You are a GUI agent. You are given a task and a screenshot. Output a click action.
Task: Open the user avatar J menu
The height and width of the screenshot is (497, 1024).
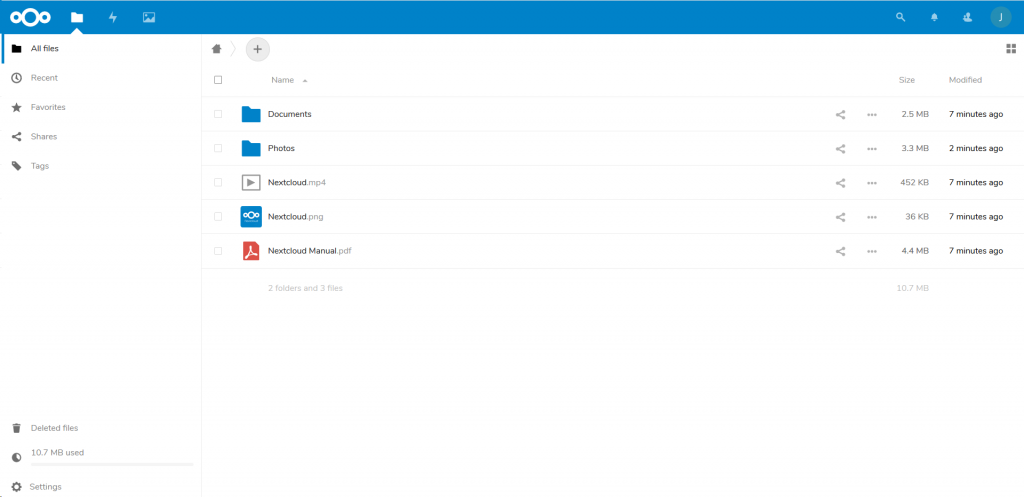click(1000, 17)
